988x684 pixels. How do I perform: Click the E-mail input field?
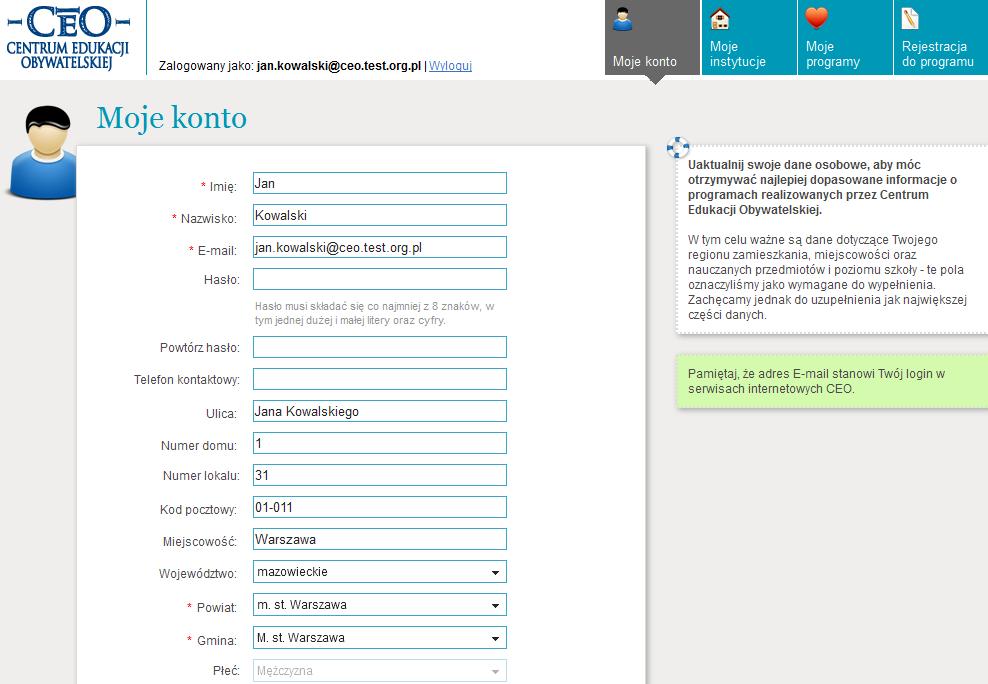(x=380, y=248)
